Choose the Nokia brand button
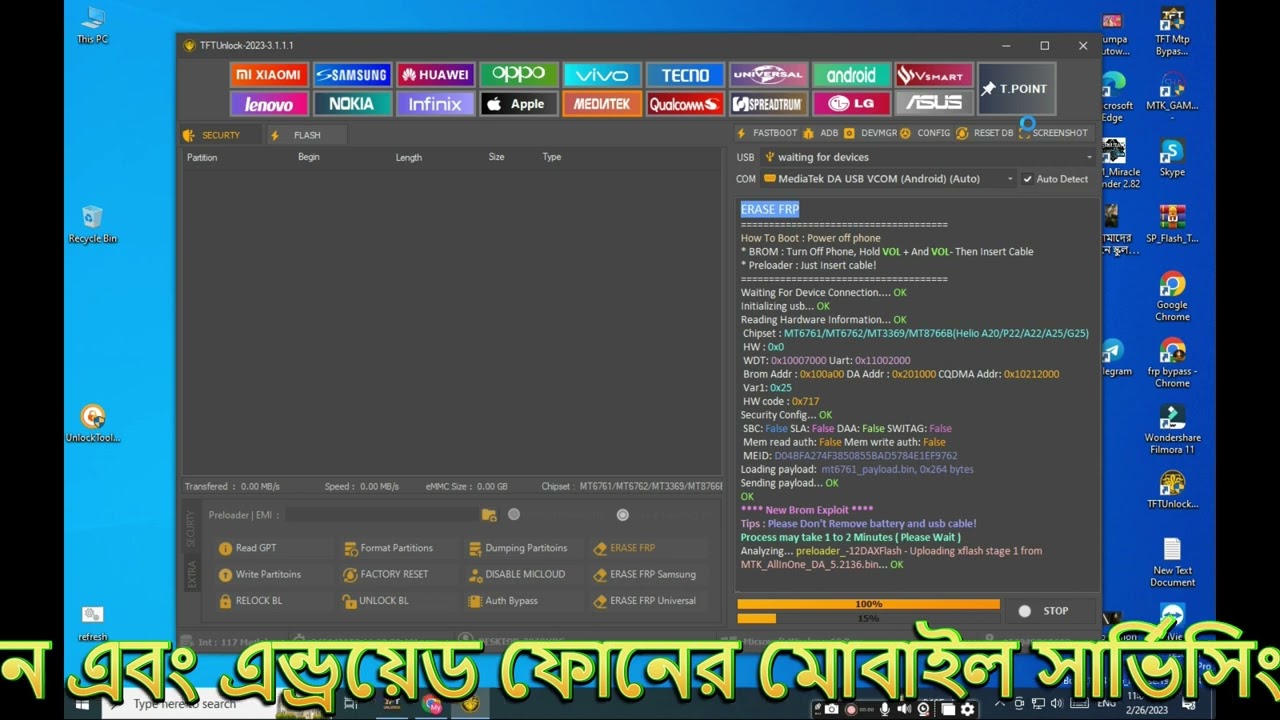 click(351, 104)
